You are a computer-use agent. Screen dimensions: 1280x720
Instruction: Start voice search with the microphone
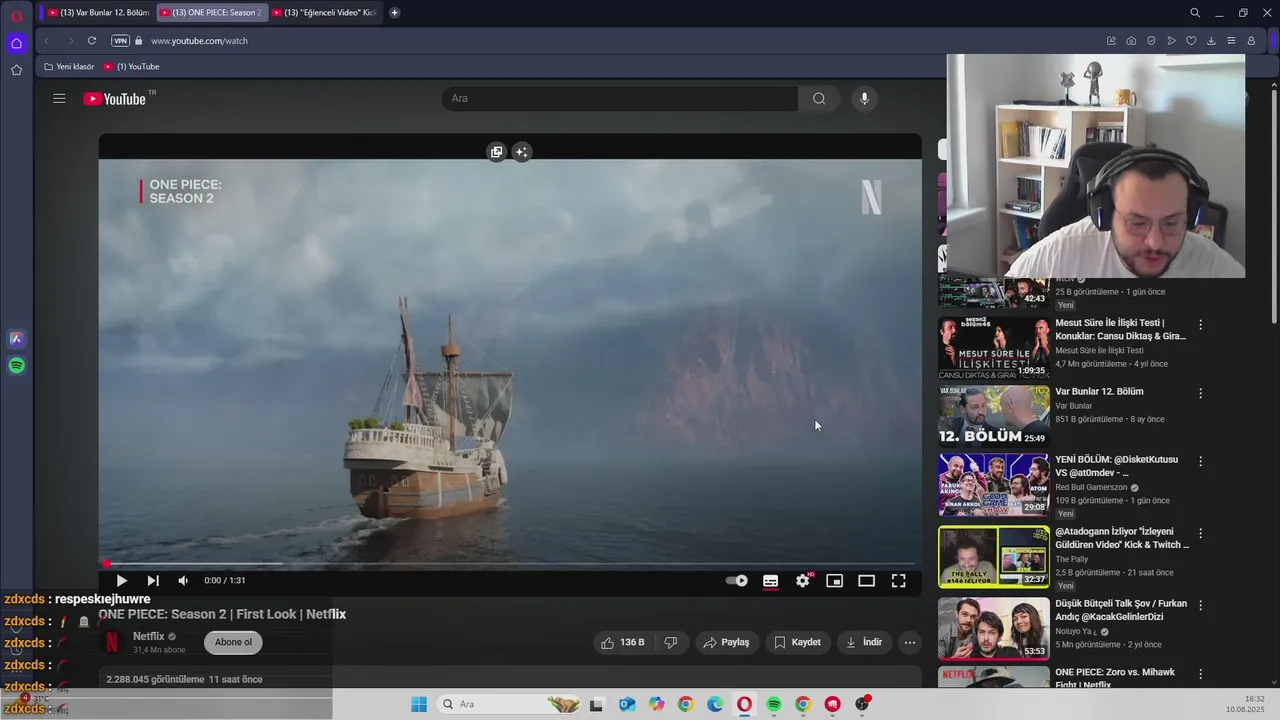(865, 98)
